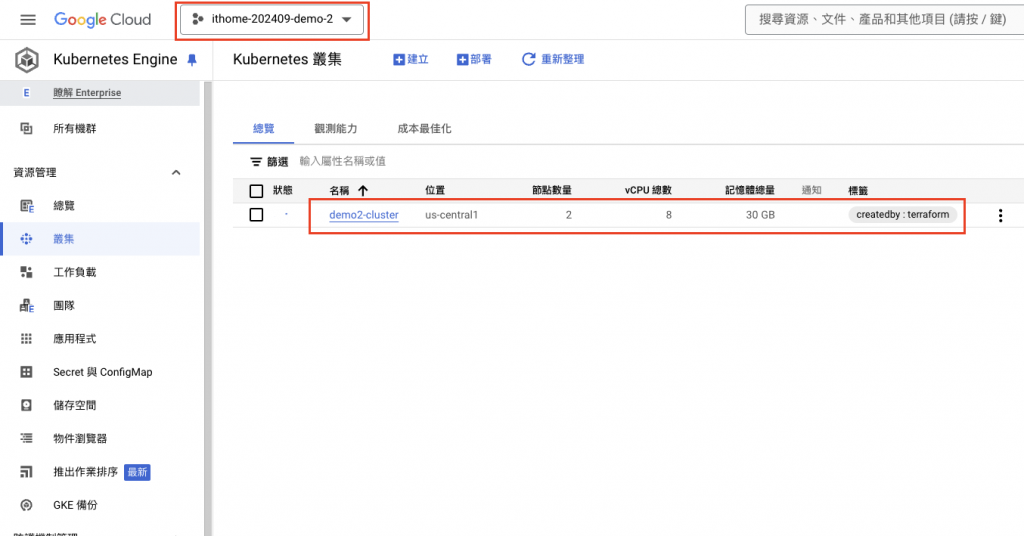Image resolution: width=1024 pixels, height=536 pixels.
Task: Click the Google Cloud logo
Action: click(x=103, y=20)
